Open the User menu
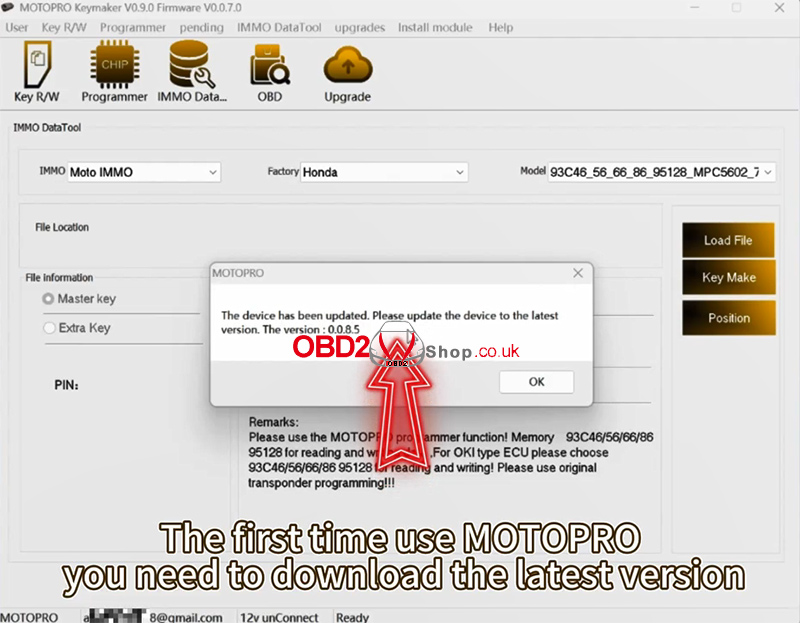This screenshot has height=623, width=800. click(17, 28)
